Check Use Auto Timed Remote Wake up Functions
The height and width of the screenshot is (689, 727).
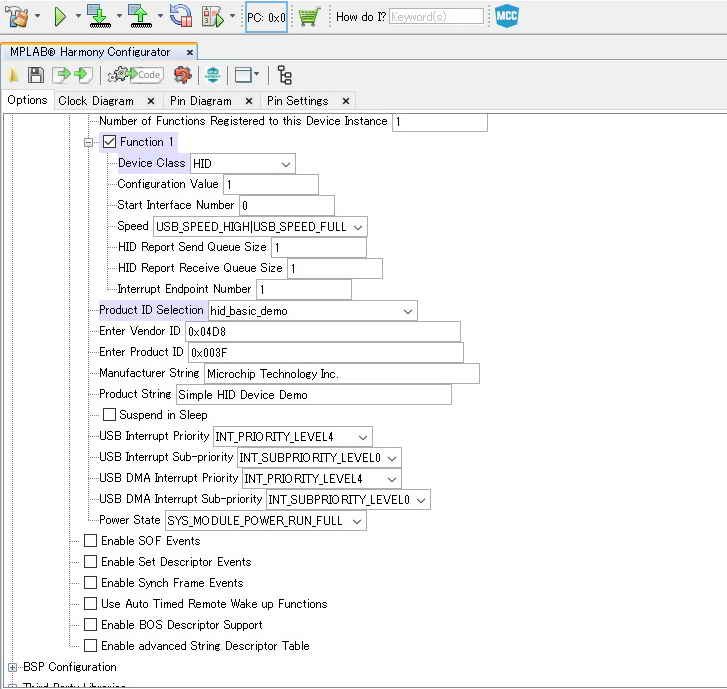coord(90,604)
